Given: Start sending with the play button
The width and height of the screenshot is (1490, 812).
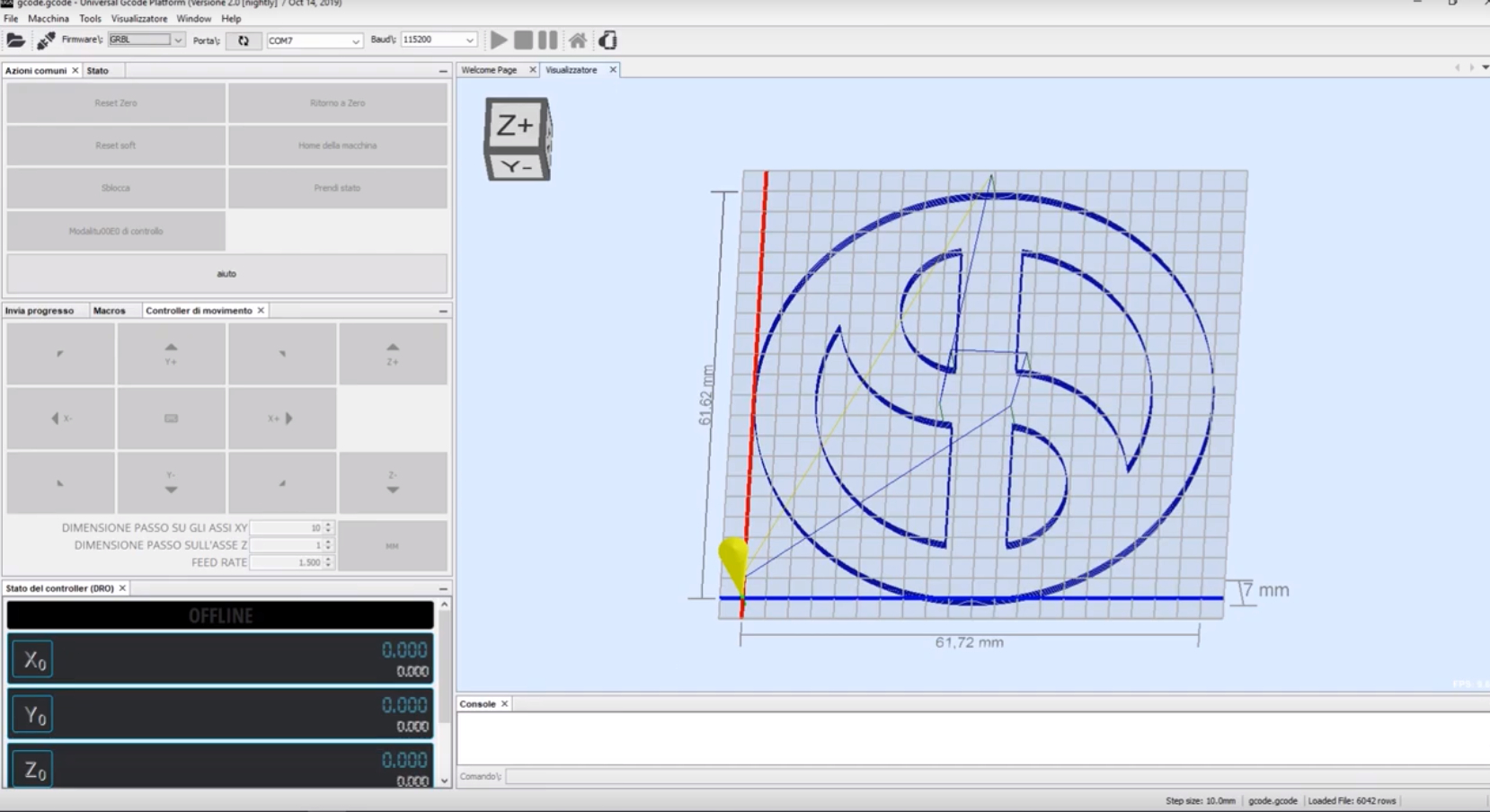Looking at the screenshot, I should click(x=499, y=40).
